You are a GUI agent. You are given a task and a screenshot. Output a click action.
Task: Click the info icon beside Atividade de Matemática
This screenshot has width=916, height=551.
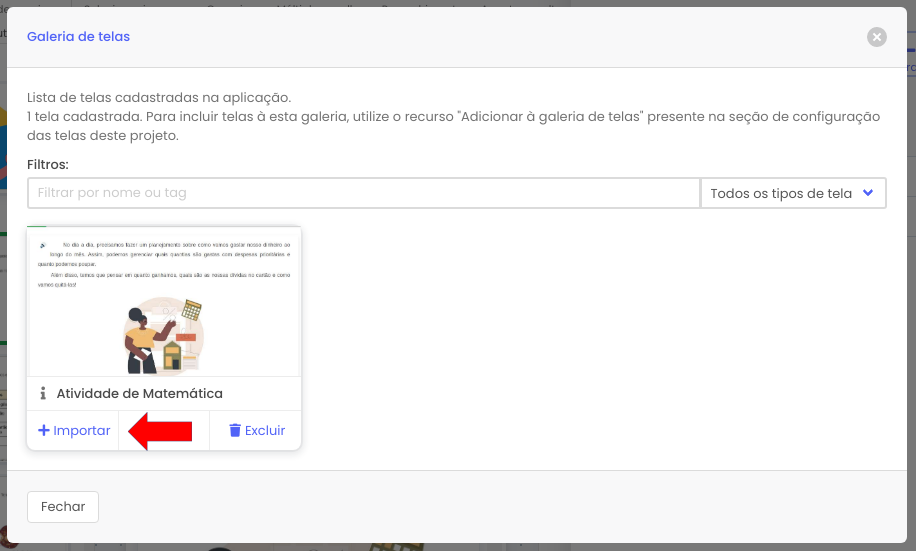pyautogui.click(x=43, y=394)
